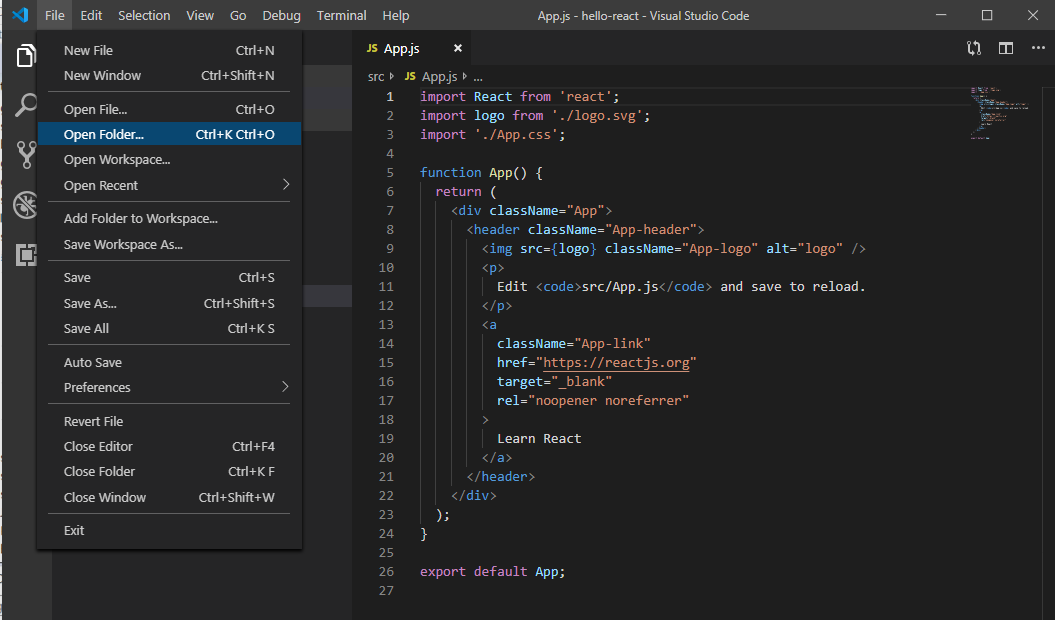The height and width of the screenshot is (620, 1055).
Task: Click the 'export default App;' code line
Action: pyautogui.click(x=493, y=572)
